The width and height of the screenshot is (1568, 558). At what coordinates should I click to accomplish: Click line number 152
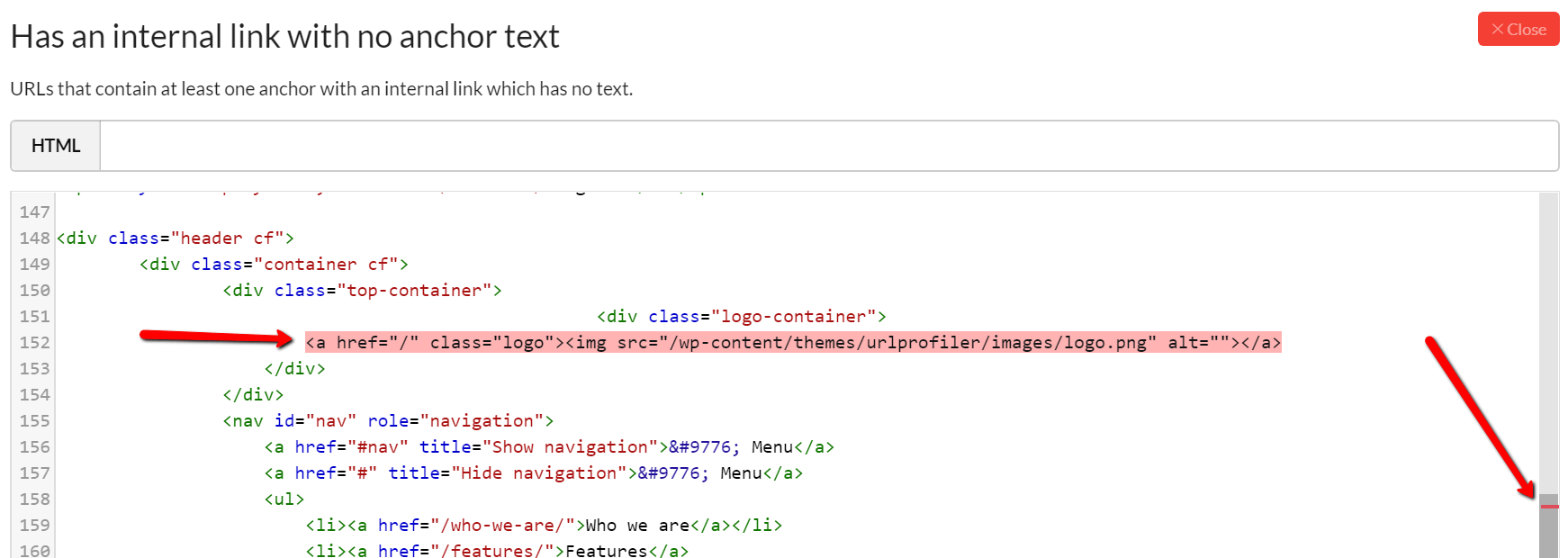[x=34, y=343]
